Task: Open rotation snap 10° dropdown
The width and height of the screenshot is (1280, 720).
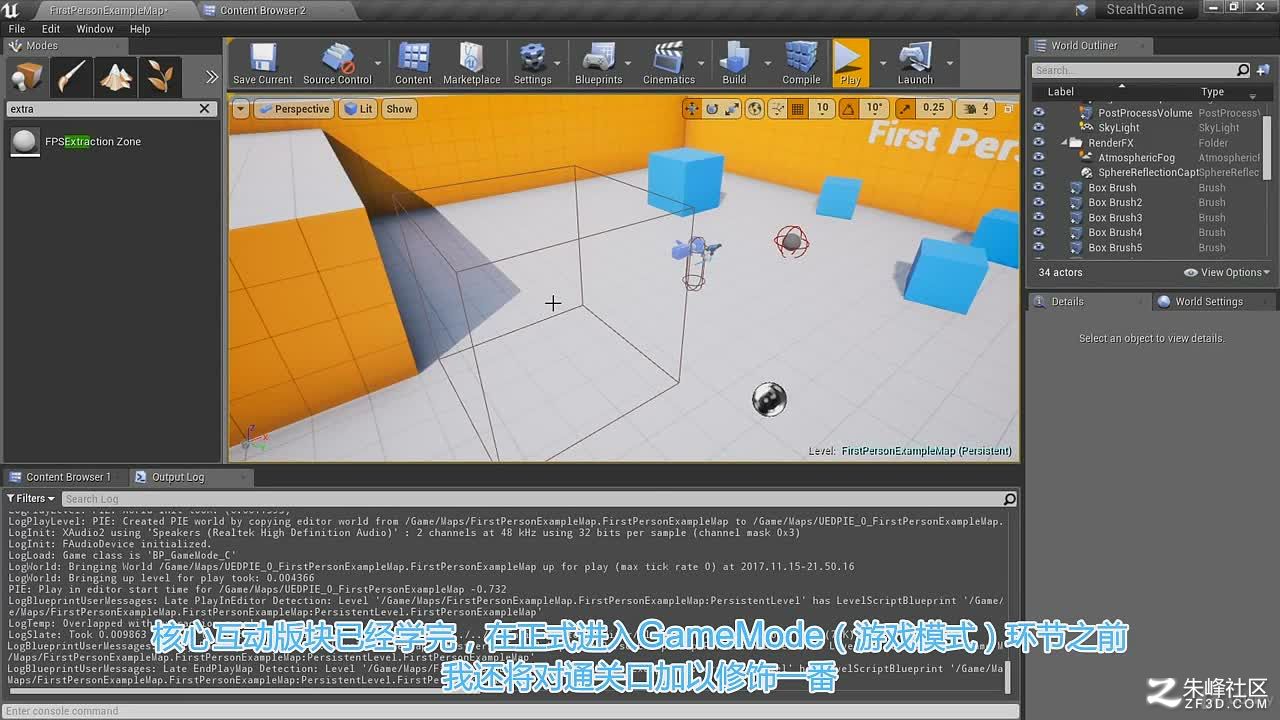Action: coord(875,108)
